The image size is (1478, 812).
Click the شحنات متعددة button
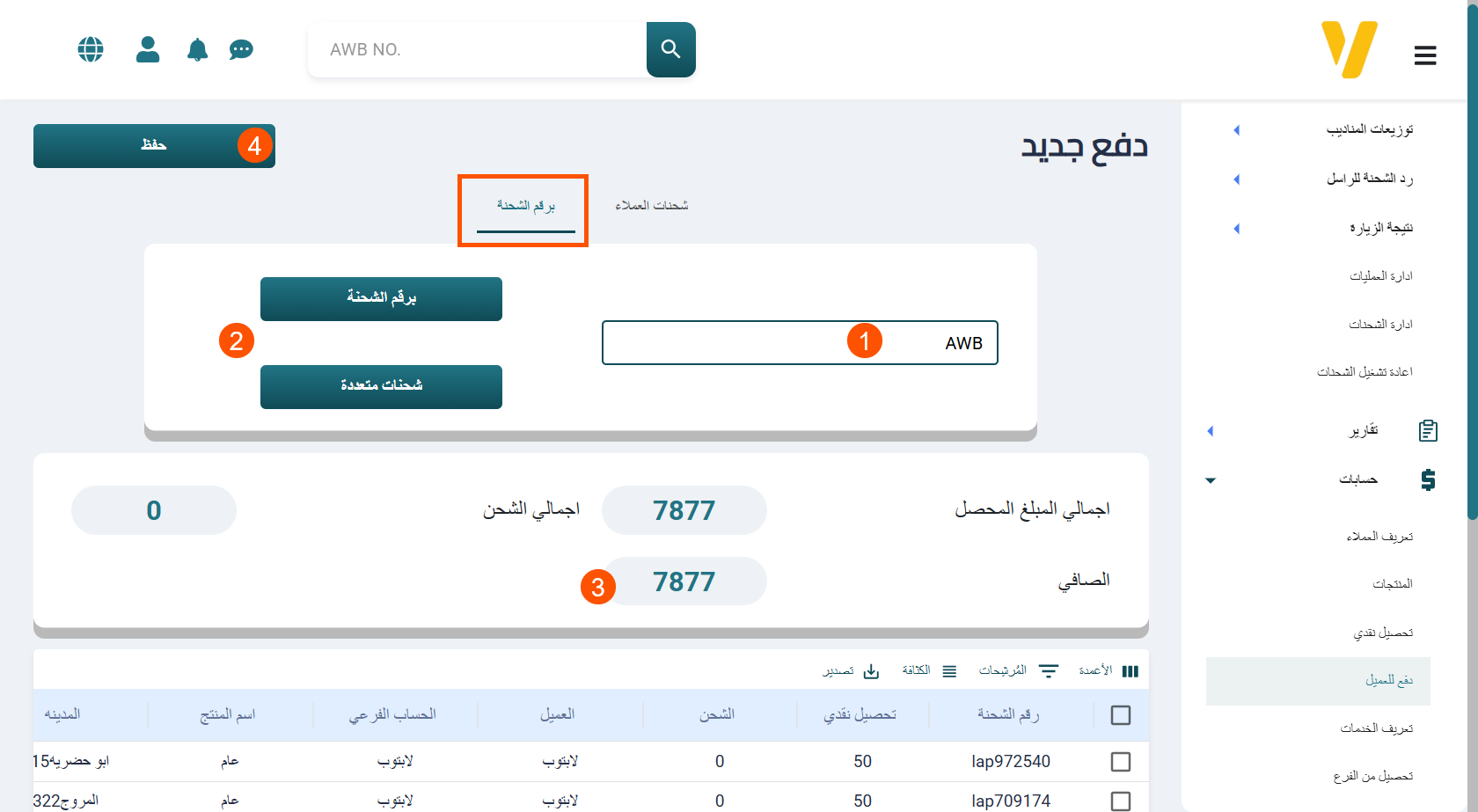381,386
